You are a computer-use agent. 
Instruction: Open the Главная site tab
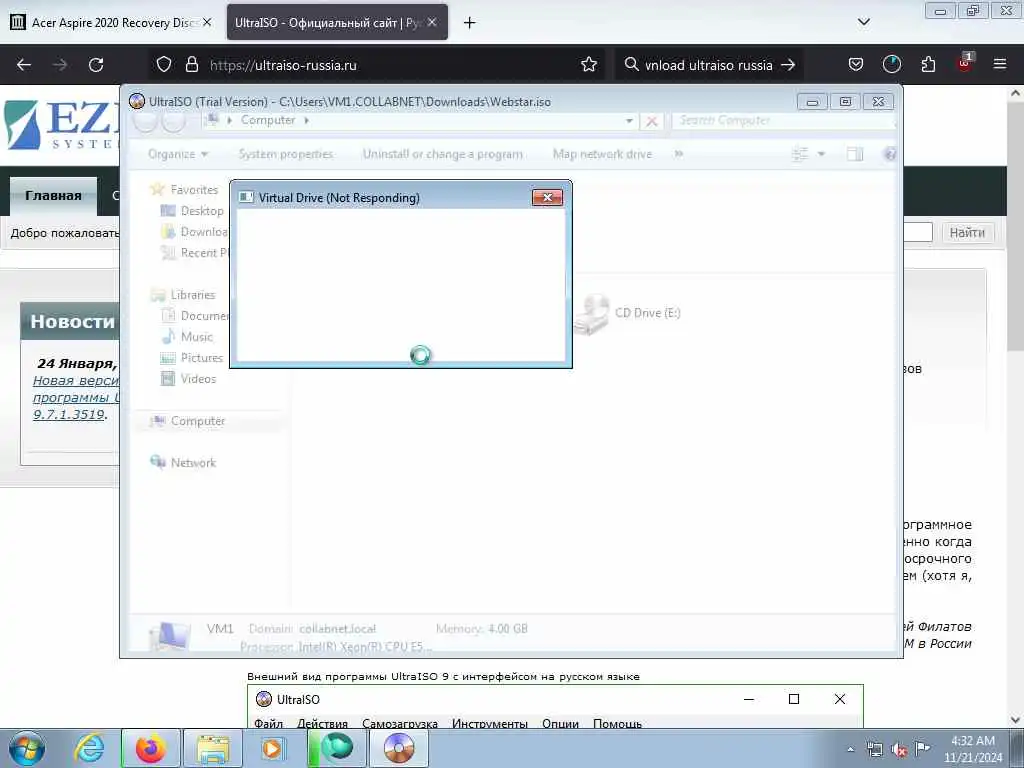(x=53, y=195)
